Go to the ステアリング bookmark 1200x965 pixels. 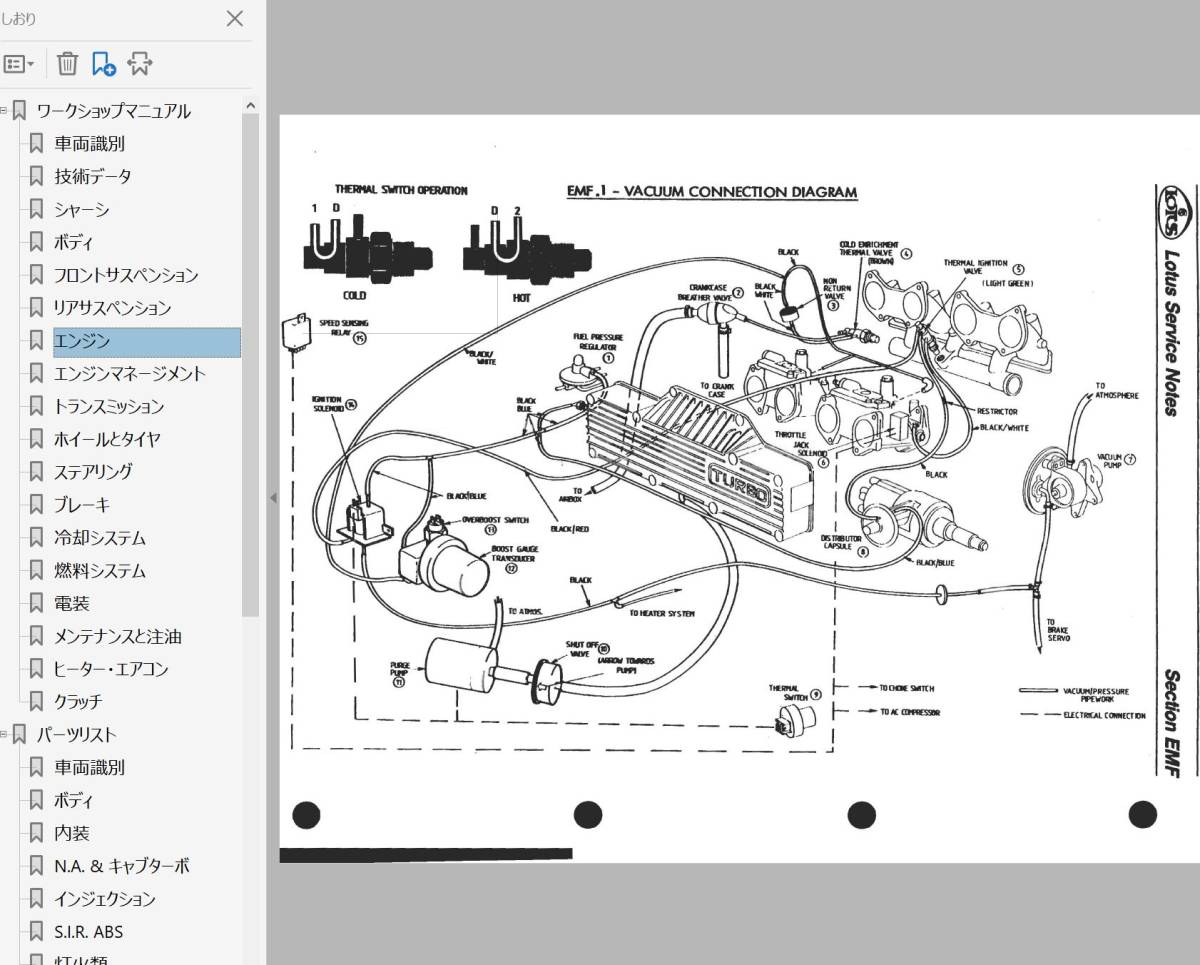point(93,472)
